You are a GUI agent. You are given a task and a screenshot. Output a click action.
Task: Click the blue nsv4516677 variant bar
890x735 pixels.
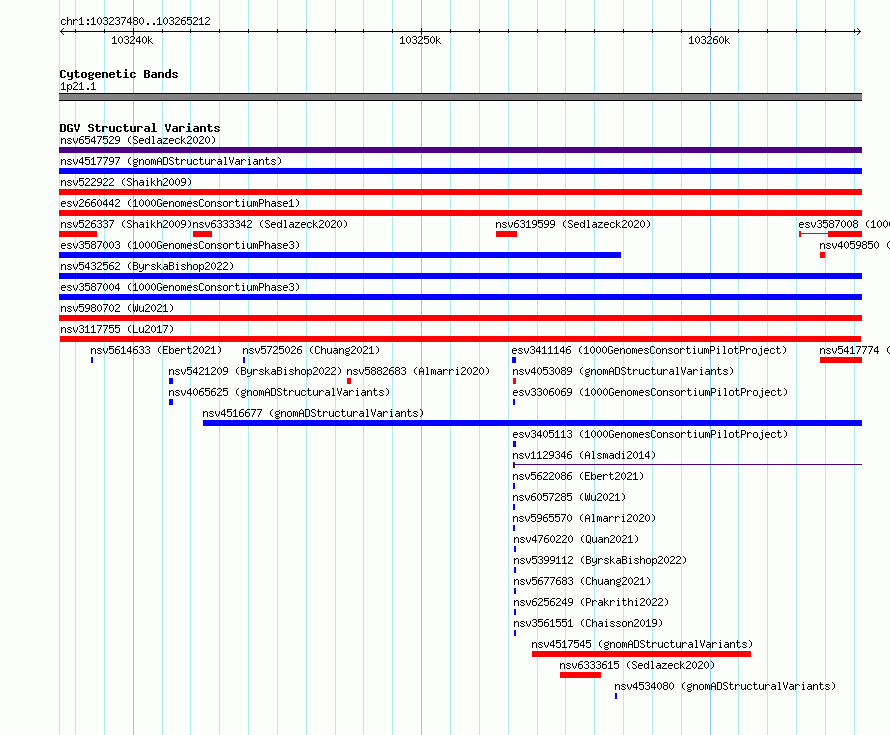coord(532,423)
